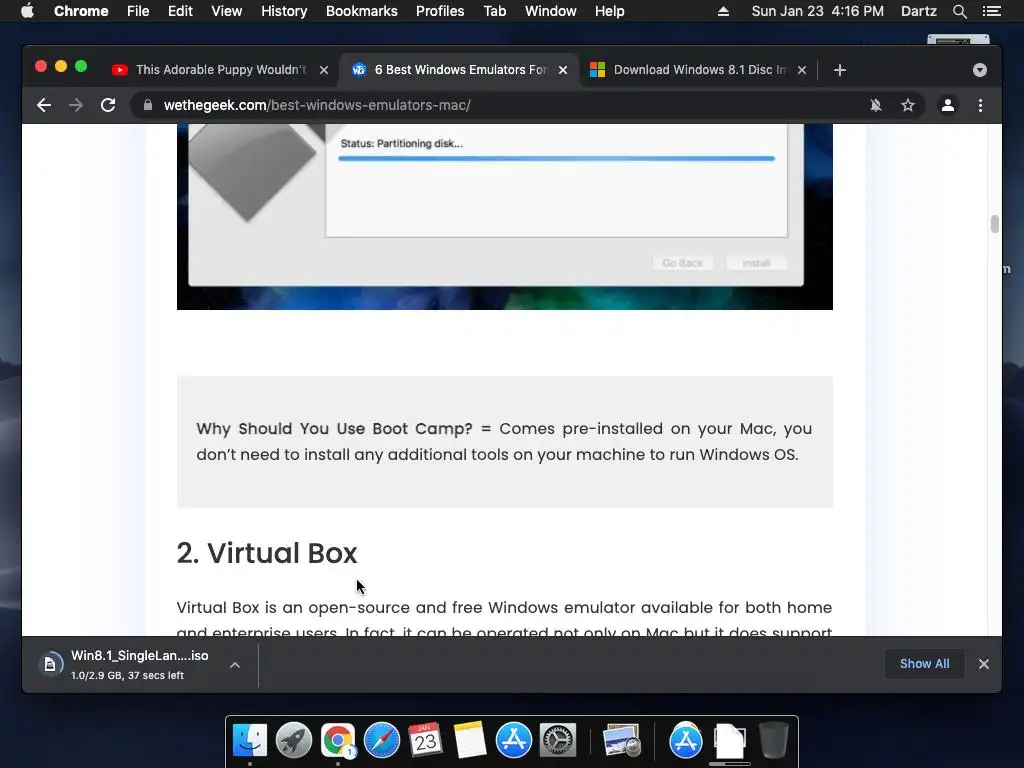Open the Chrome three-dot menu

980,105
